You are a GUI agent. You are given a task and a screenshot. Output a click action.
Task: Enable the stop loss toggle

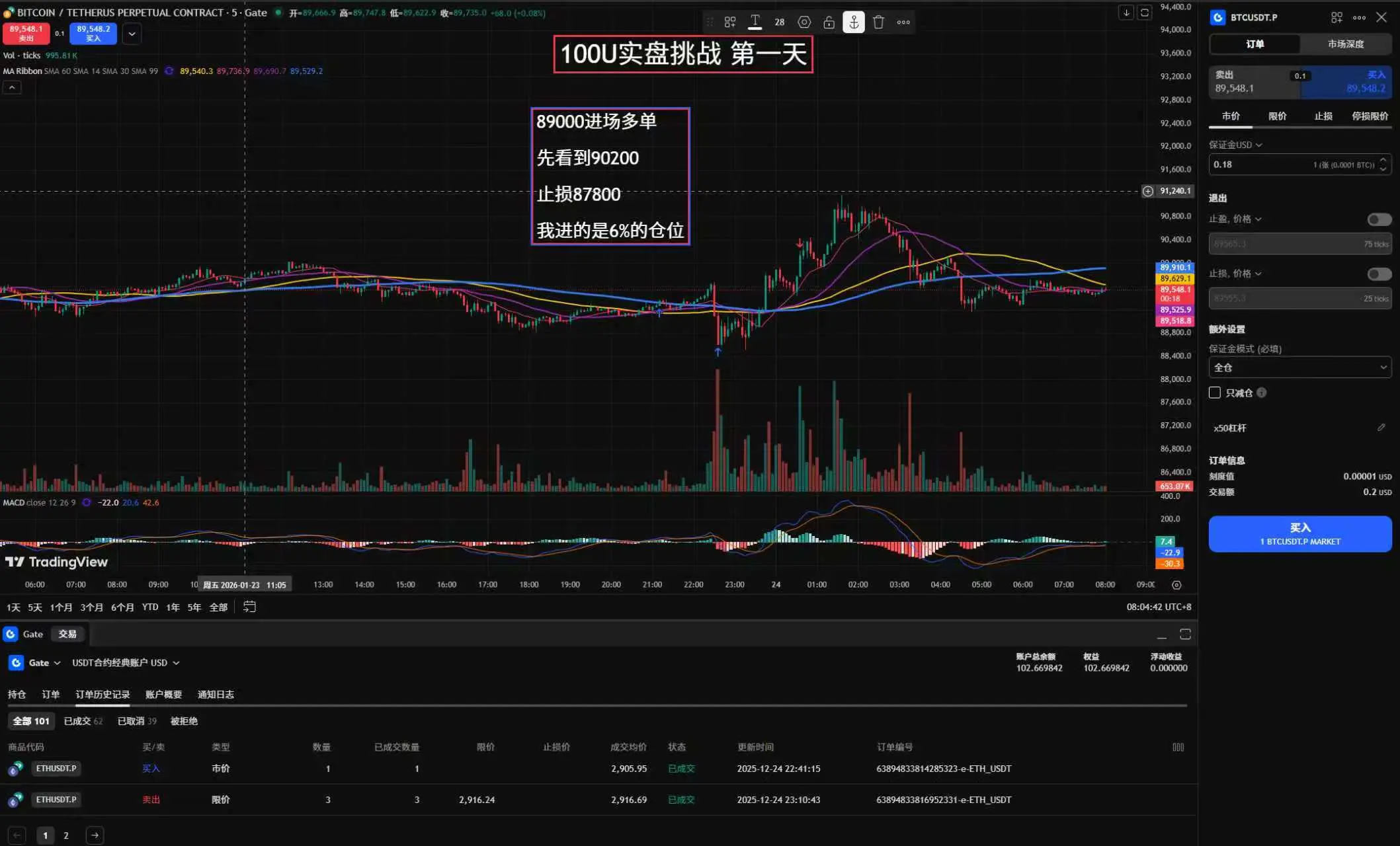point(1379,274)
